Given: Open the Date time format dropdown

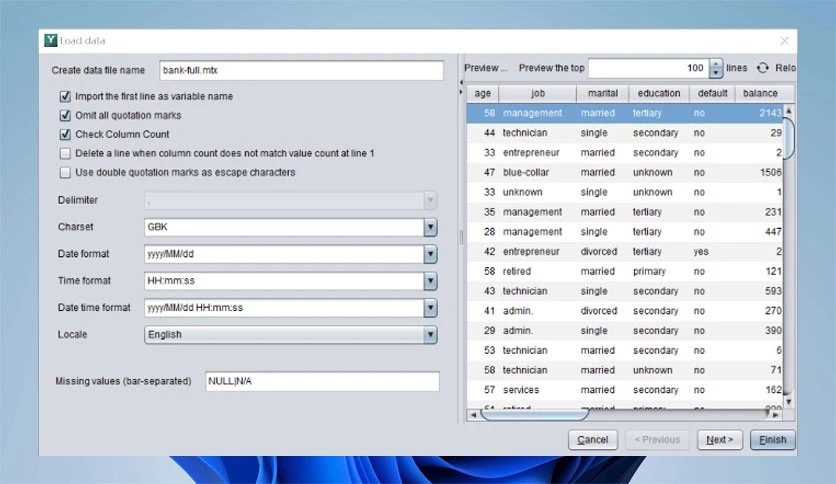Looking at the screenshot, I should [x=430, y=308].
